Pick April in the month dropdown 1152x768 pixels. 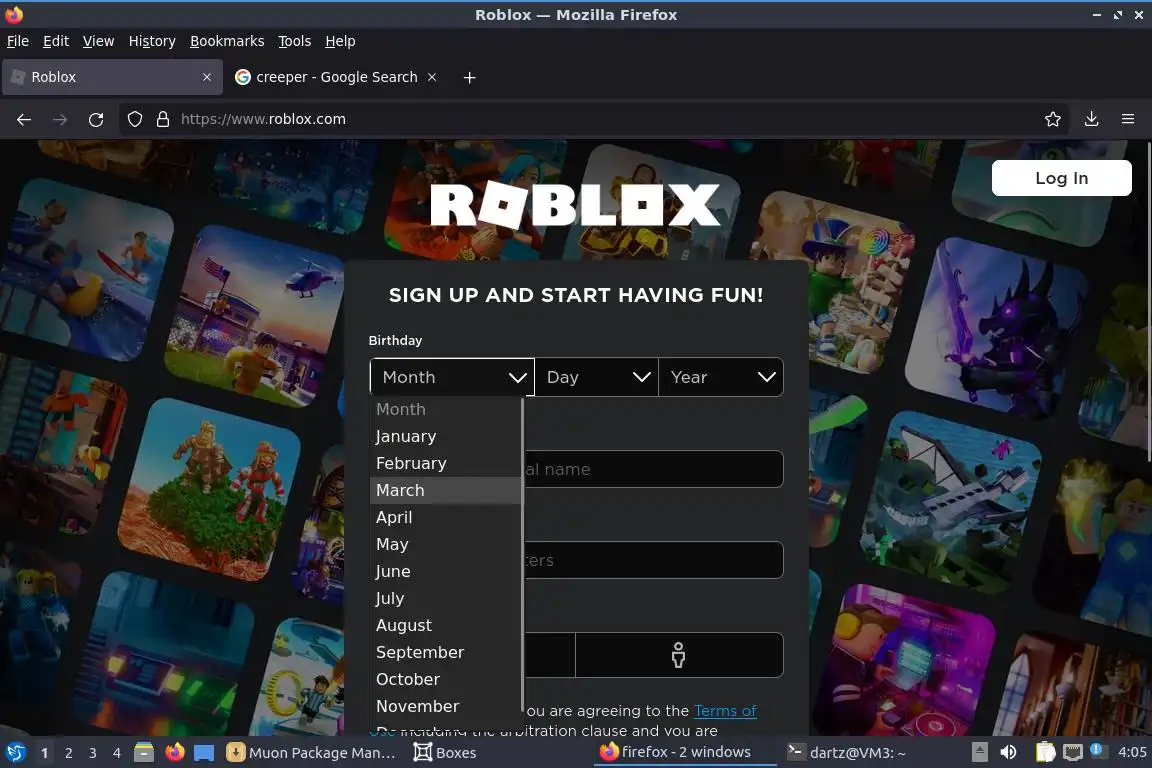pos(445,517)
